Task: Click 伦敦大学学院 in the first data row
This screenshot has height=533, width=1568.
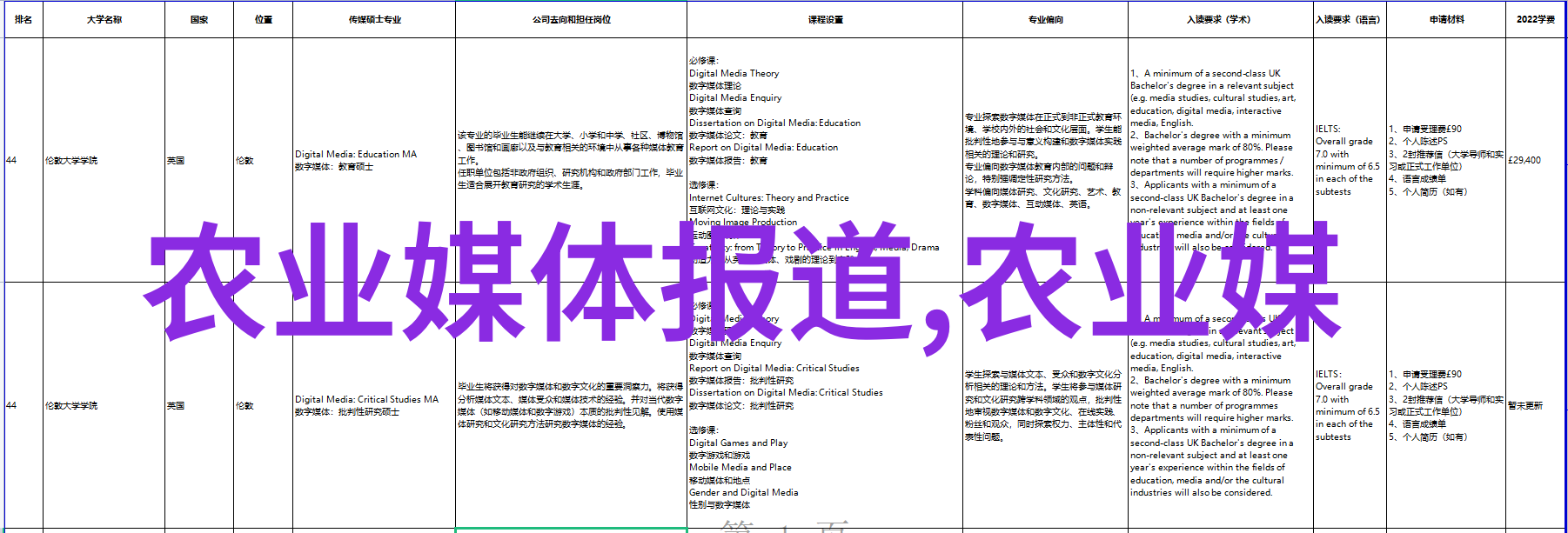Action: (x=71, y=161)
